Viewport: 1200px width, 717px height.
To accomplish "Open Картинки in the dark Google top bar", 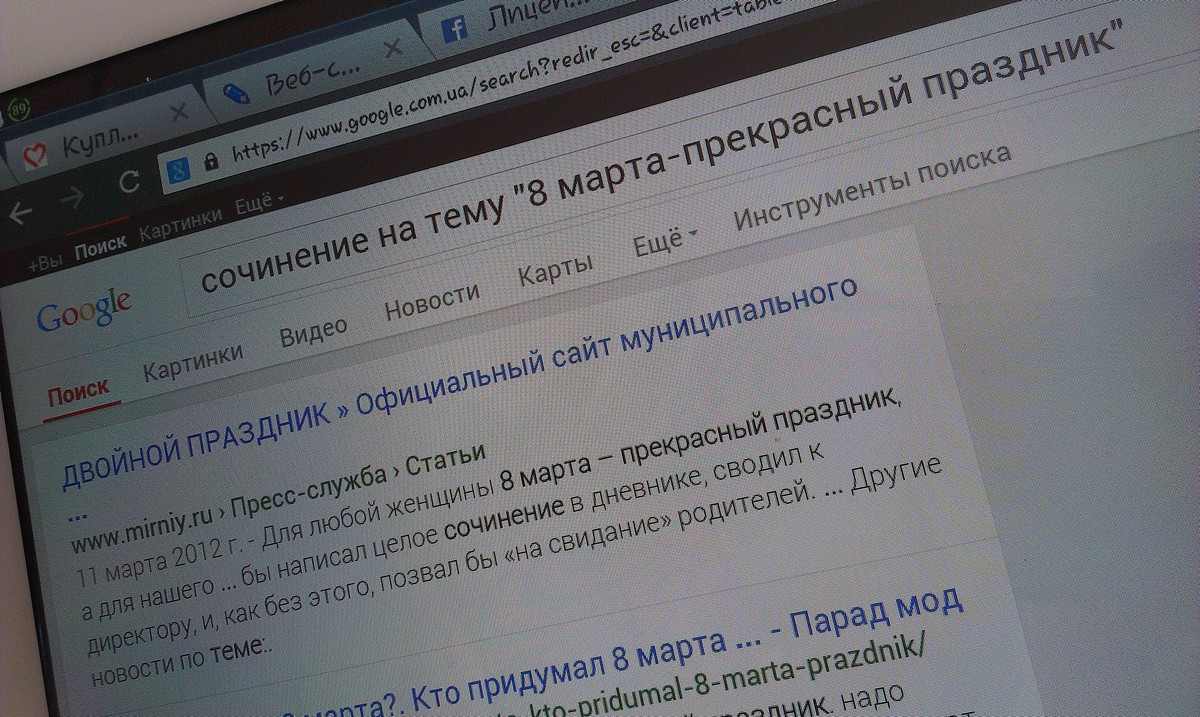I will pyautogui.click(x=181, y=224).
